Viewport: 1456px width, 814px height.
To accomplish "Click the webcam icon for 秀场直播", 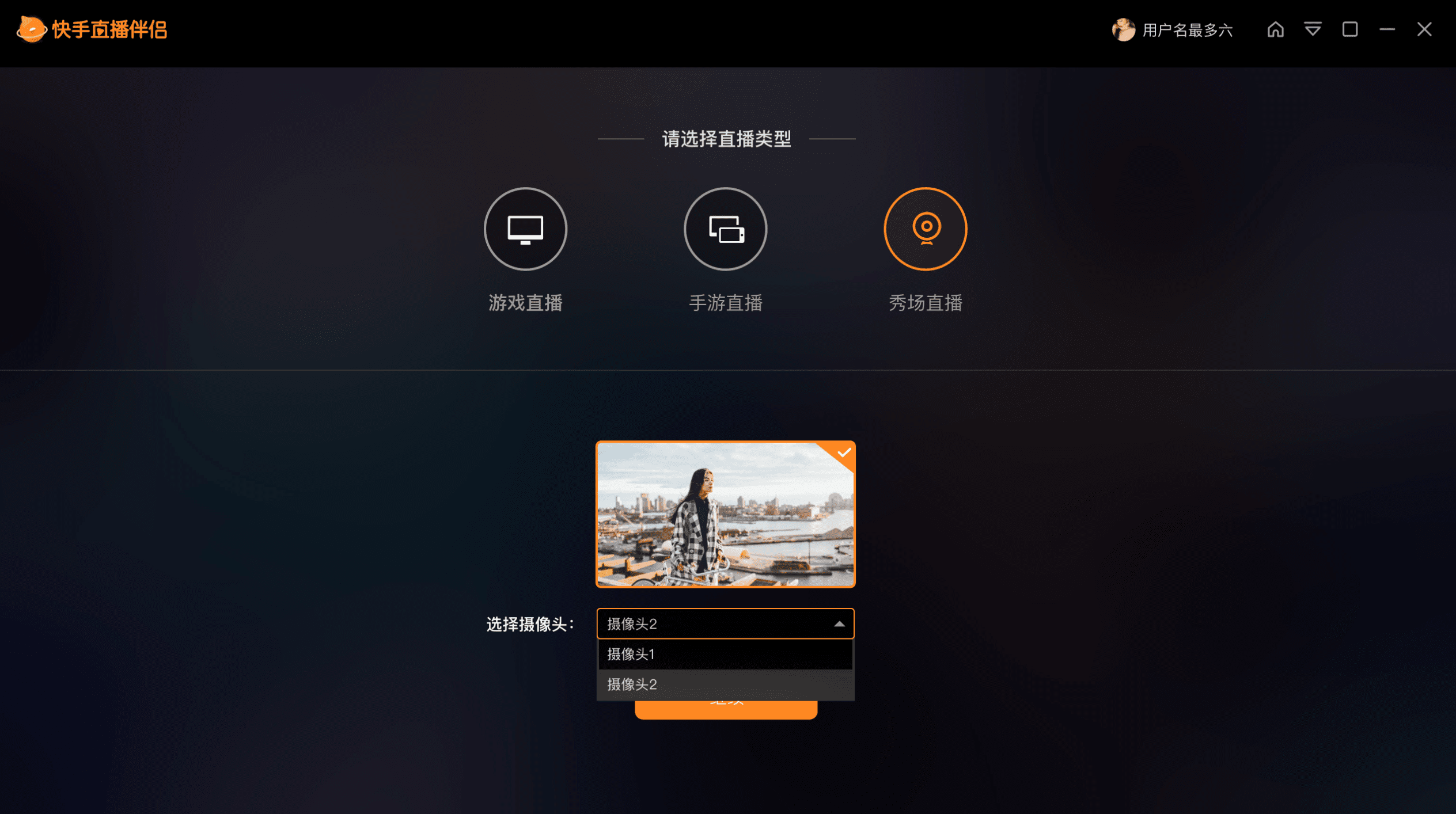I will click(925, 228).
